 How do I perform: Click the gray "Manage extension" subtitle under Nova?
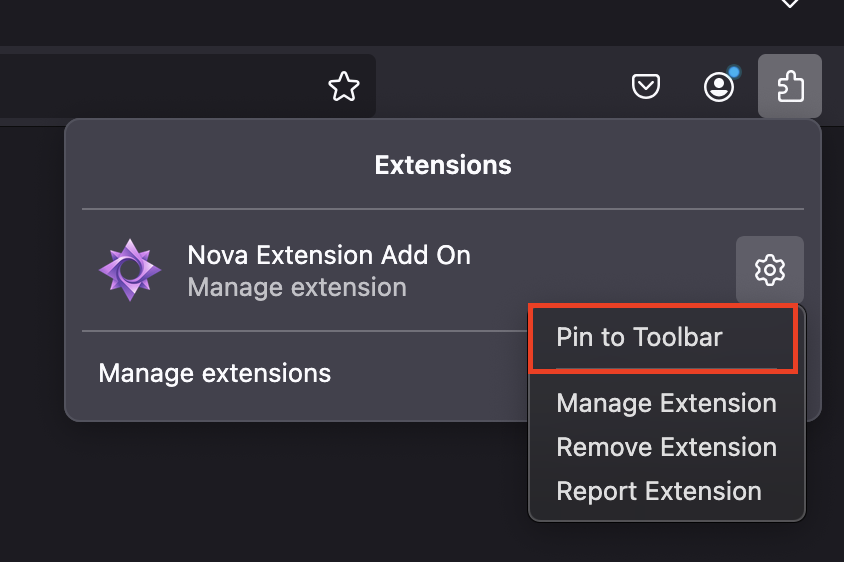pos(297,288)
